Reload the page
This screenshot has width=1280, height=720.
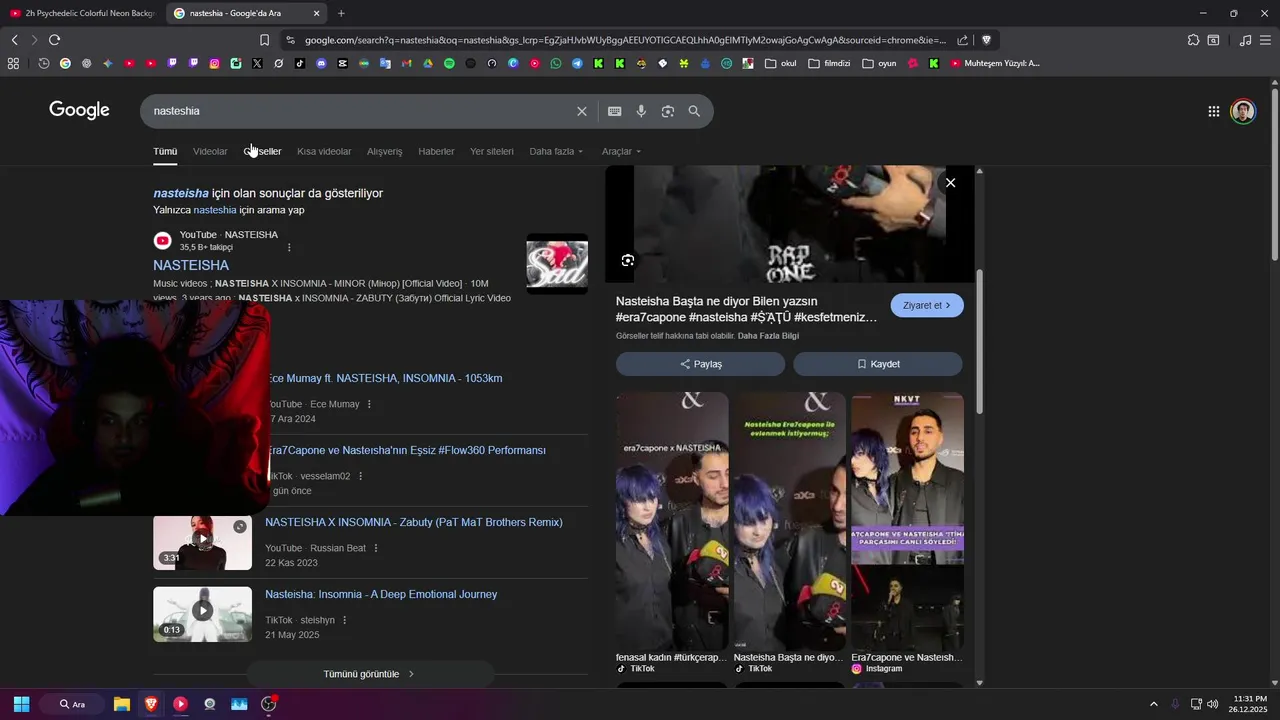[x=54, y=40]
